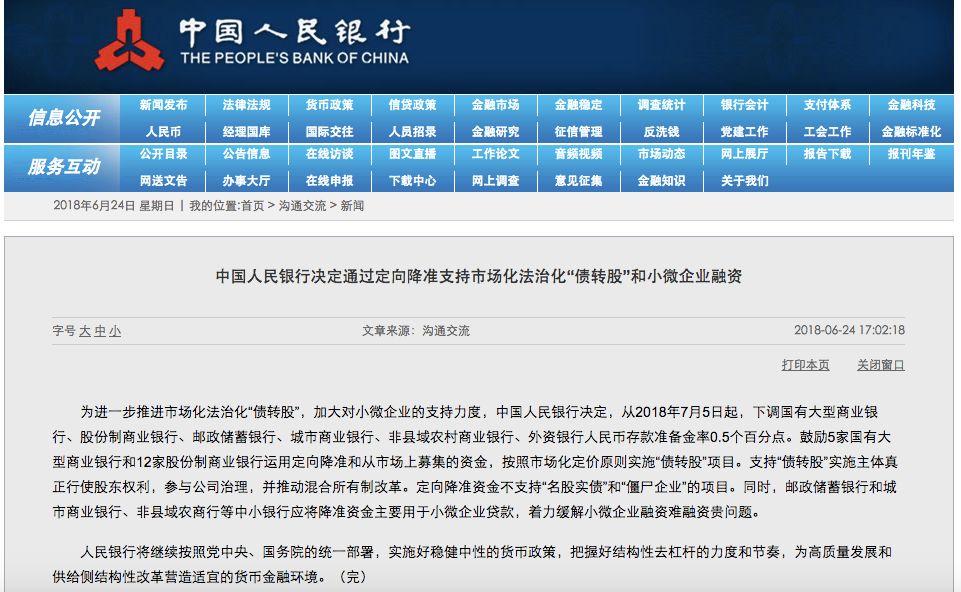Click the date 2018年6月24日 星期日
This screenshot has height=592, width=961.
pyautogui.click(x=113, y=206)
